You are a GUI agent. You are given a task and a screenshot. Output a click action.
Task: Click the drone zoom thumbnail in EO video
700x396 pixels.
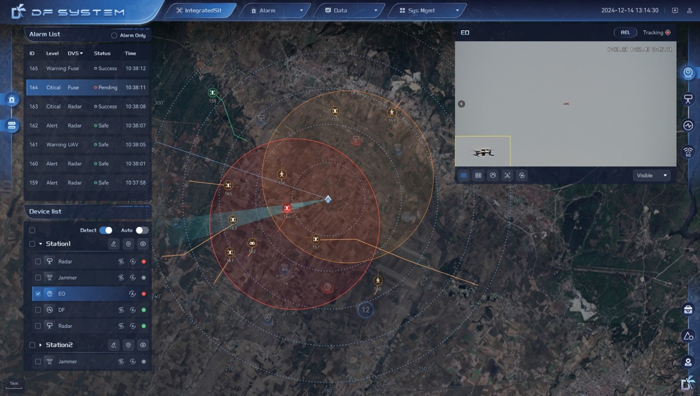[x=483, y=151]
